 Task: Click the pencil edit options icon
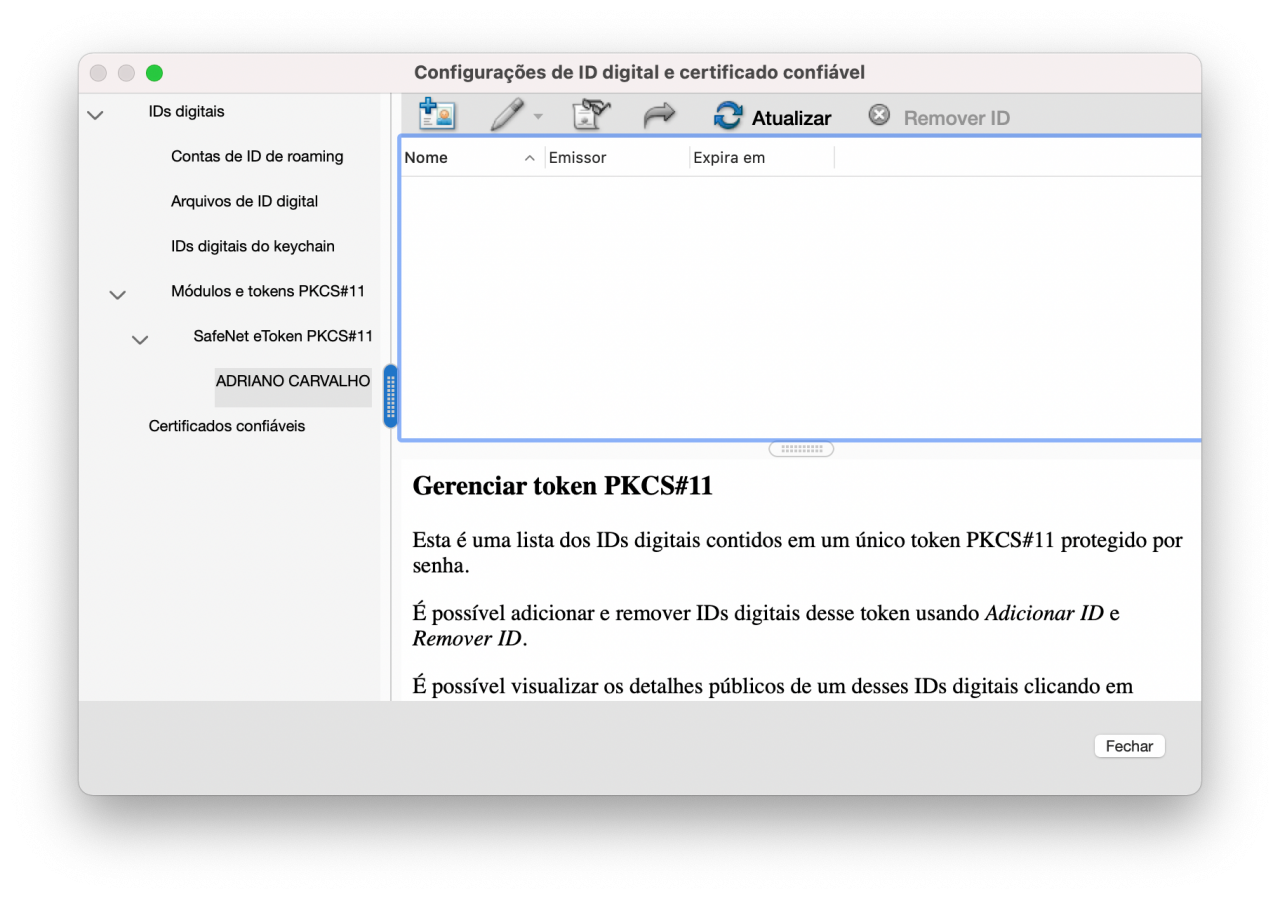pyautogui.click(x=508, y=115)
